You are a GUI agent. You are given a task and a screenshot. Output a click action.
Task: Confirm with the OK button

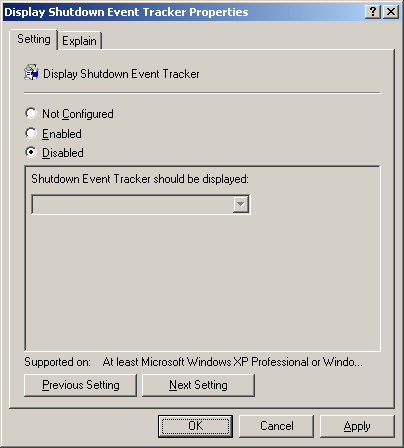coord(195,426)
